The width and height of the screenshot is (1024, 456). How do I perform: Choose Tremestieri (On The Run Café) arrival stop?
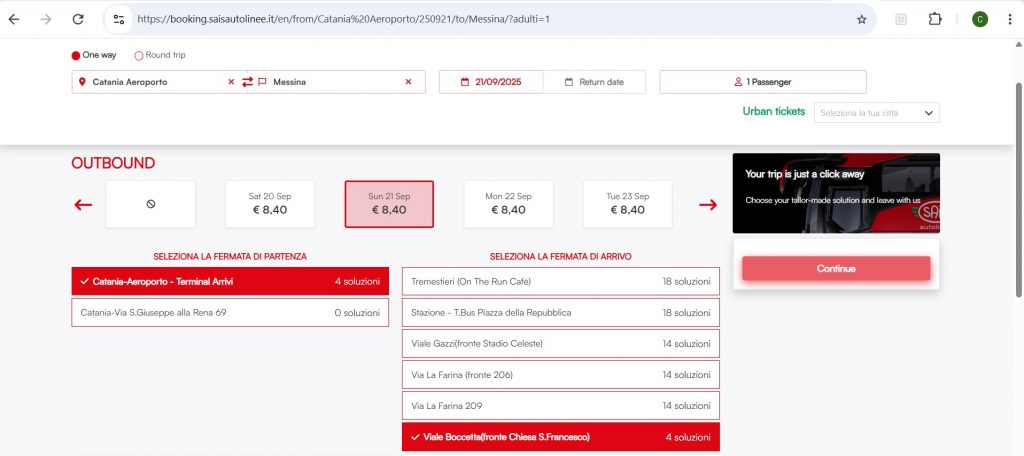click(x=560, y=282)
